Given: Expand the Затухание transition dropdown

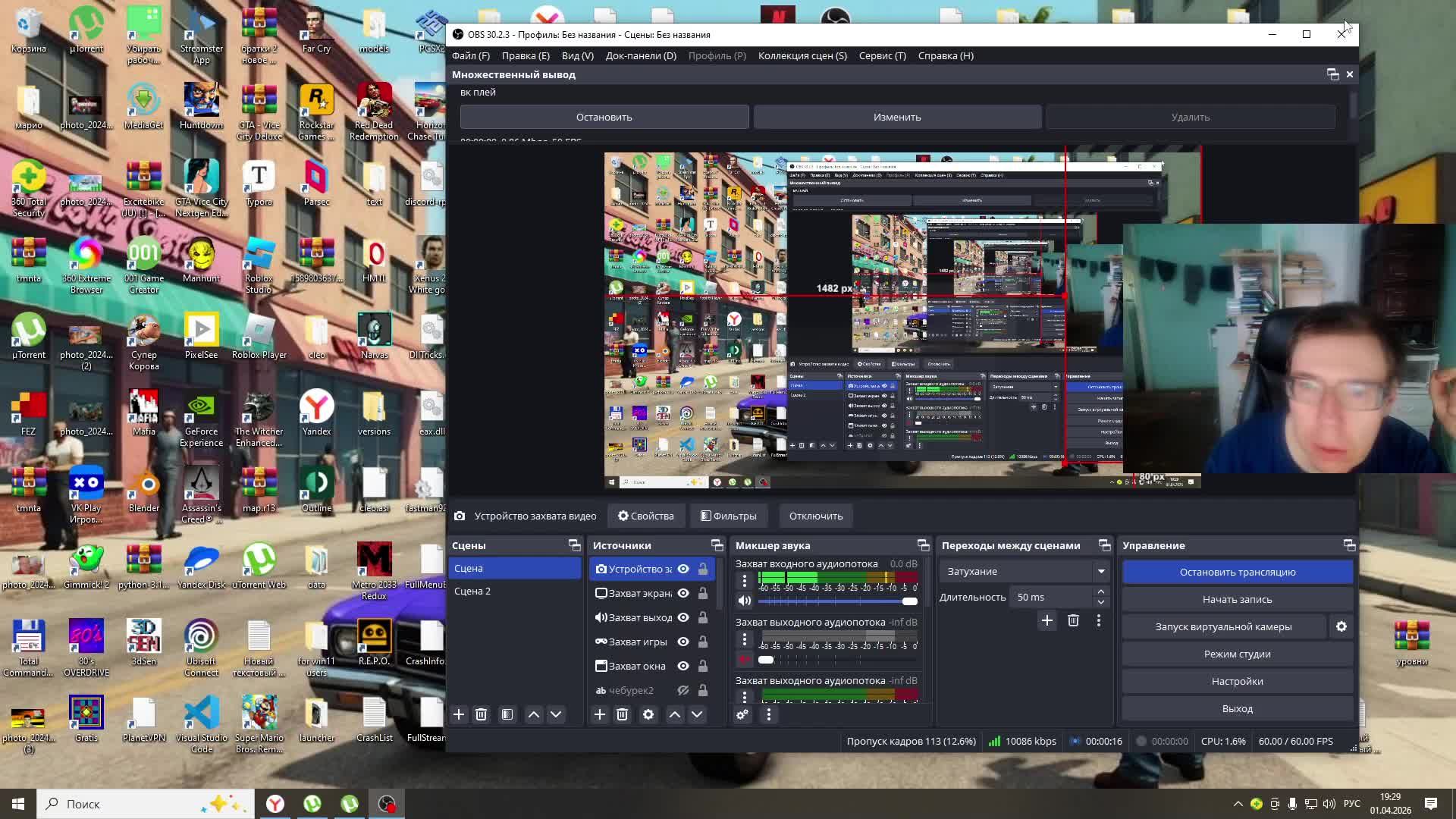Looking at the screenshot, I should (x=1100, y=571).
